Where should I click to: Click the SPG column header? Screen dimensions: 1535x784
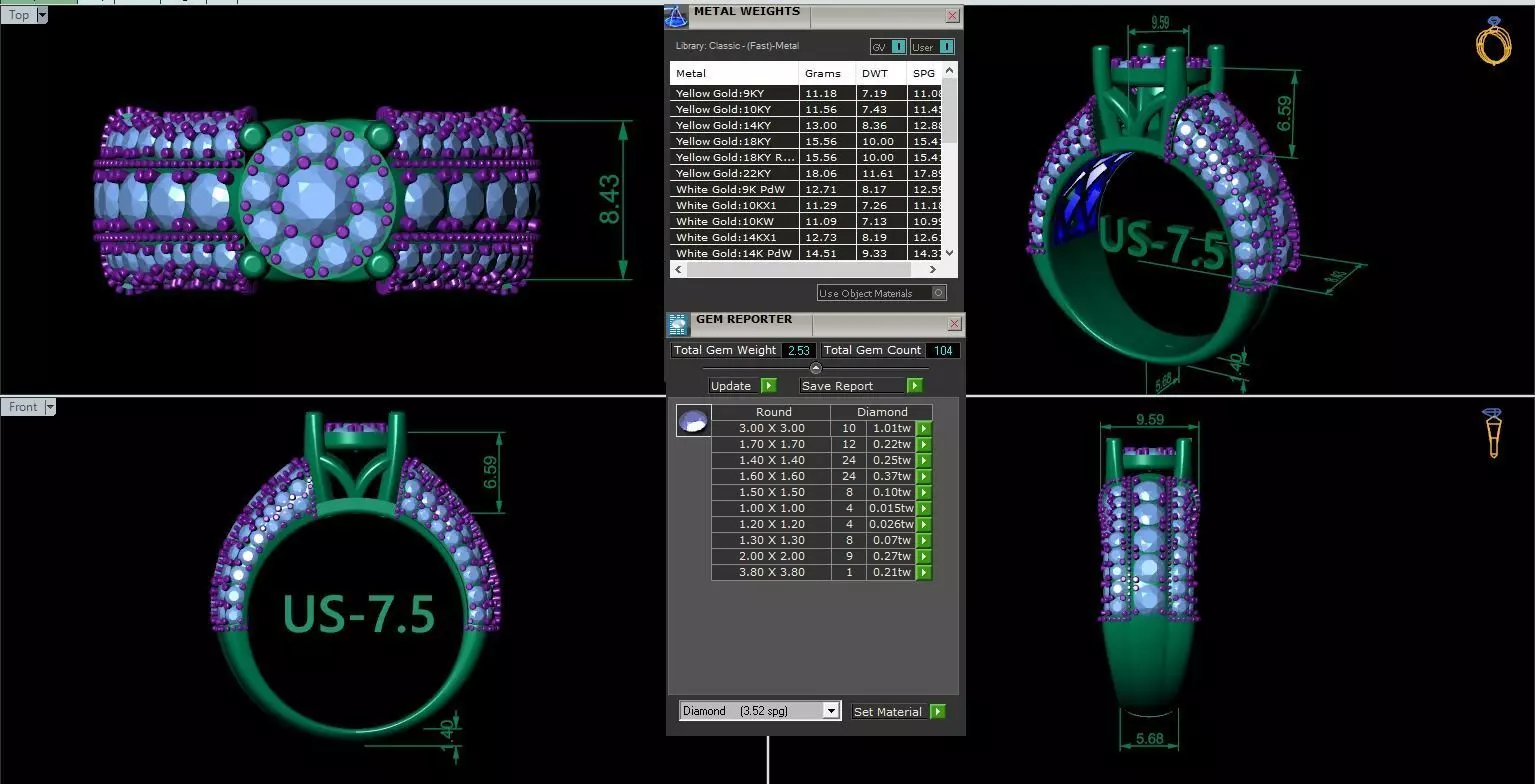coord(926,73)
